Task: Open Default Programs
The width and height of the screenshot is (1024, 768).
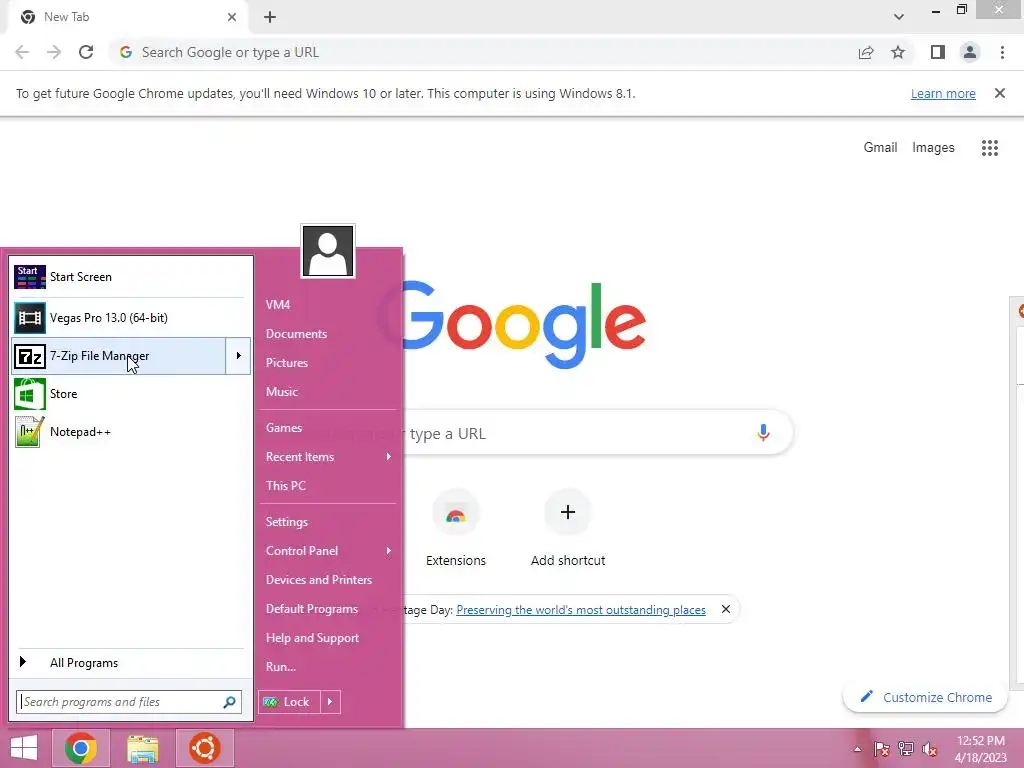Action: (x=312, y=609)
